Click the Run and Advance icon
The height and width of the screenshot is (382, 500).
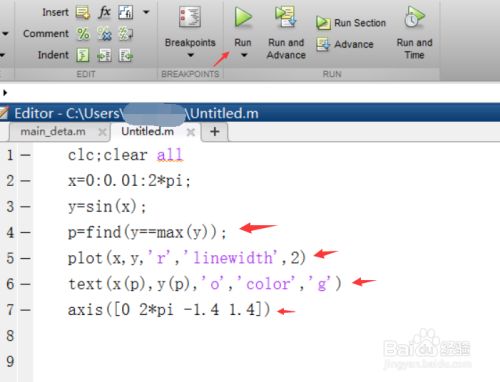coord(286,17)
